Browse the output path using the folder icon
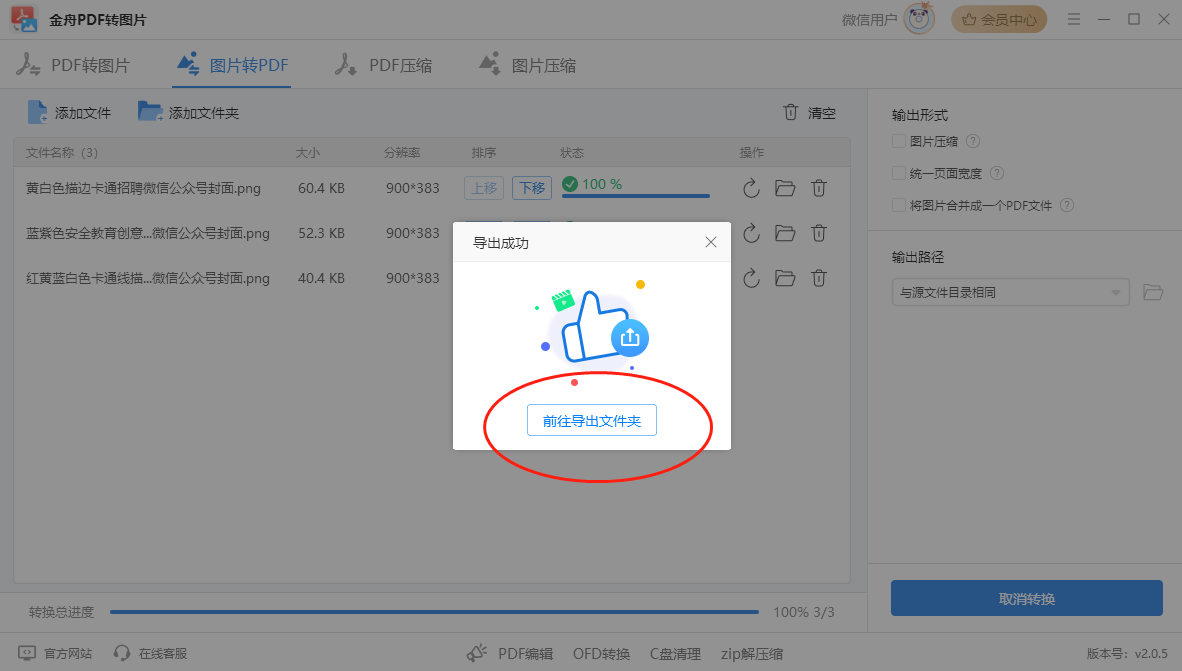 pyautogui.click(x=1153, y=292)
